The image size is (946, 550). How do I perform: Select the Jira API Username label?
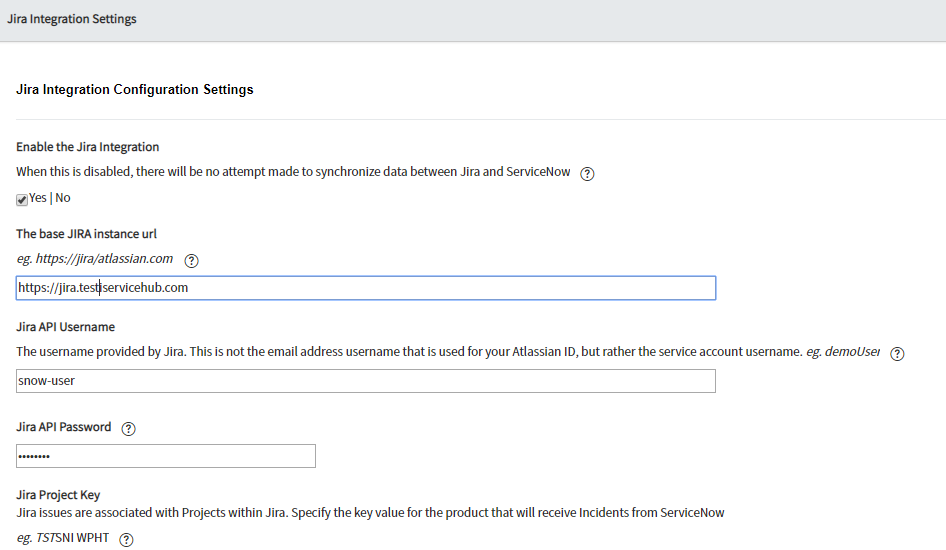coord(66,327)
